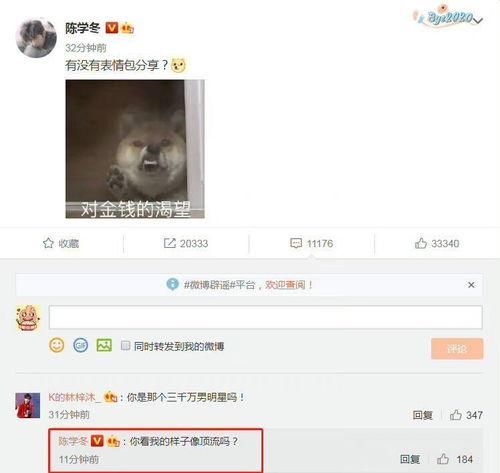Close the 微博辟谣 notice banner
The width and height of the screenshot is (500, 473).
point(471,285)
